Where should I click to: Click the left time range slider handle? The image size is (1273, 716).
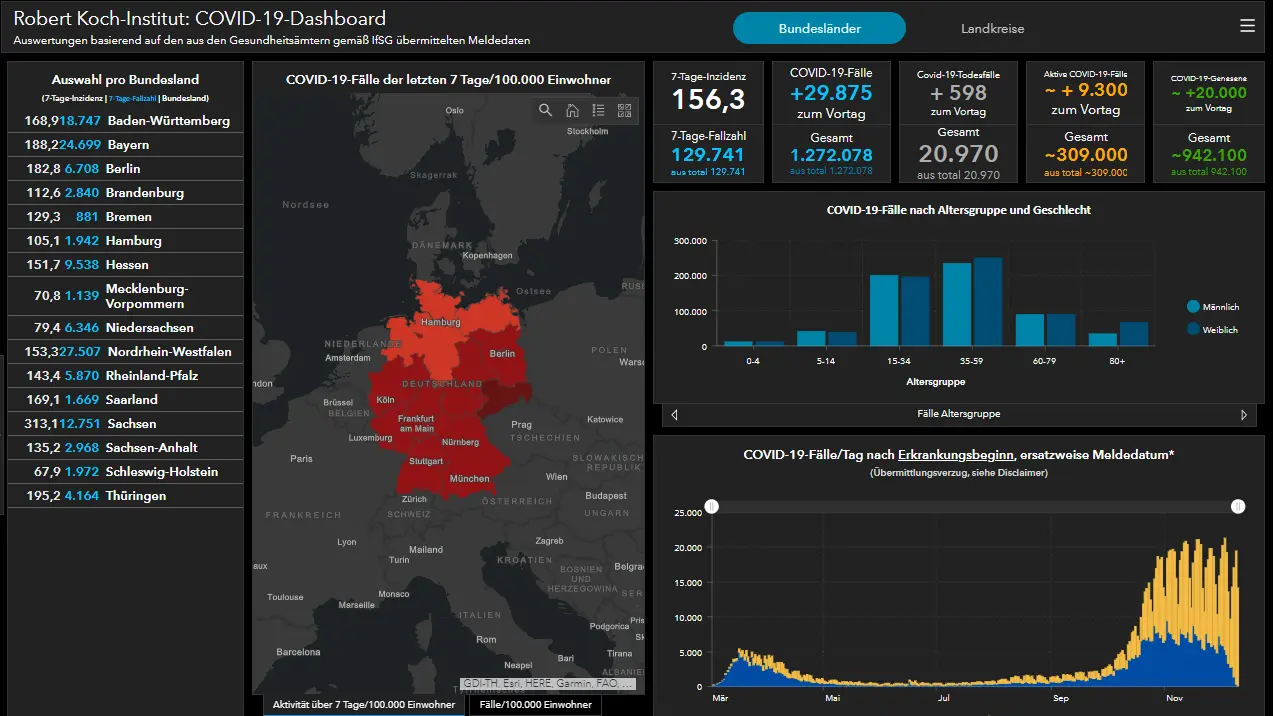tap(712, 507)
